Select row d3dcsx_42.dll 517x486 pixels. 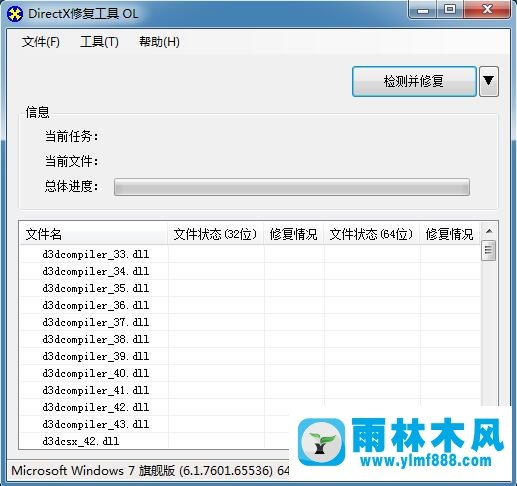click(x=155, y=441)
